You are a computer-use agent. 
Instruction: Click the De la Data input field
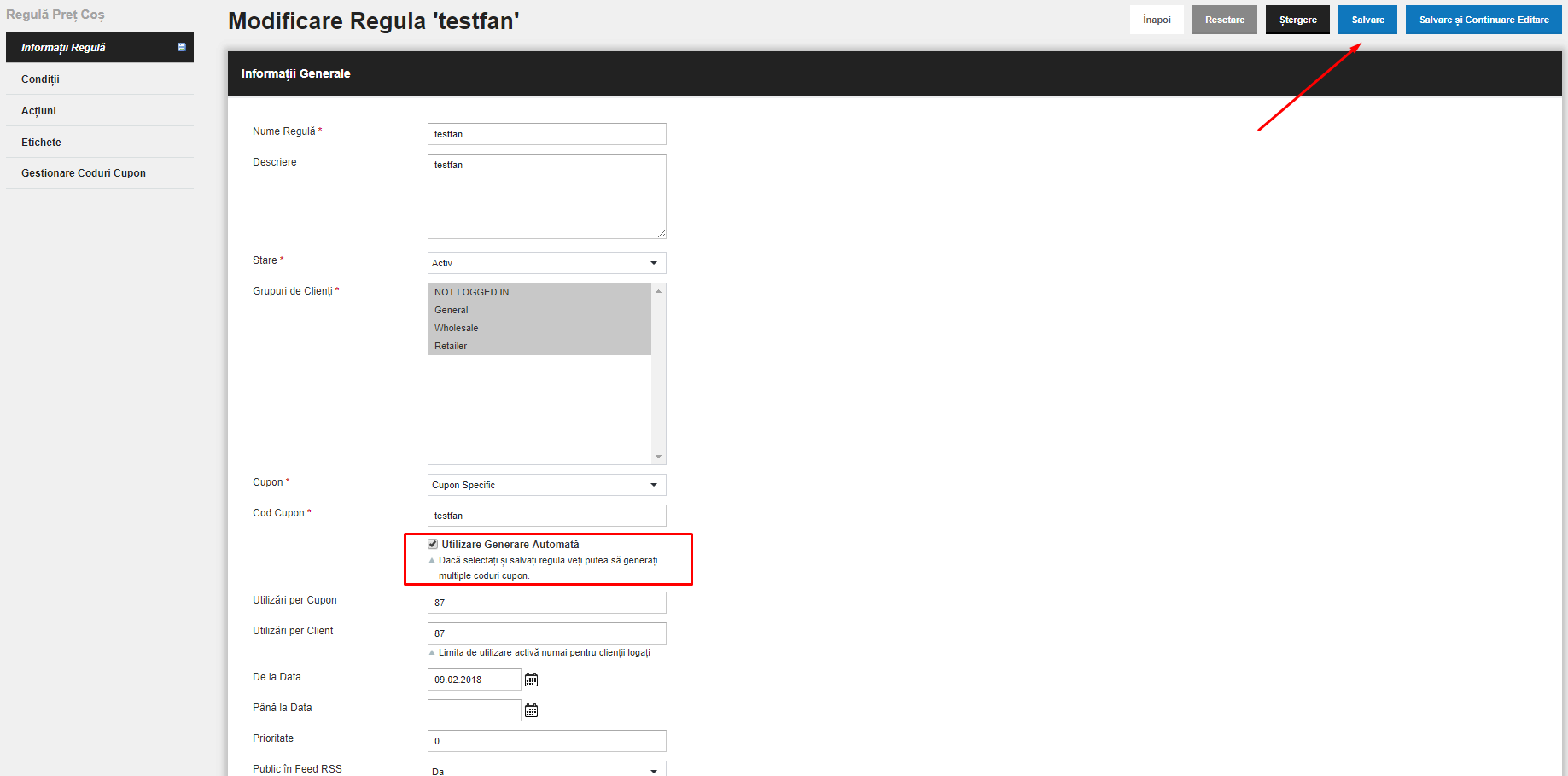click(474, 680)
